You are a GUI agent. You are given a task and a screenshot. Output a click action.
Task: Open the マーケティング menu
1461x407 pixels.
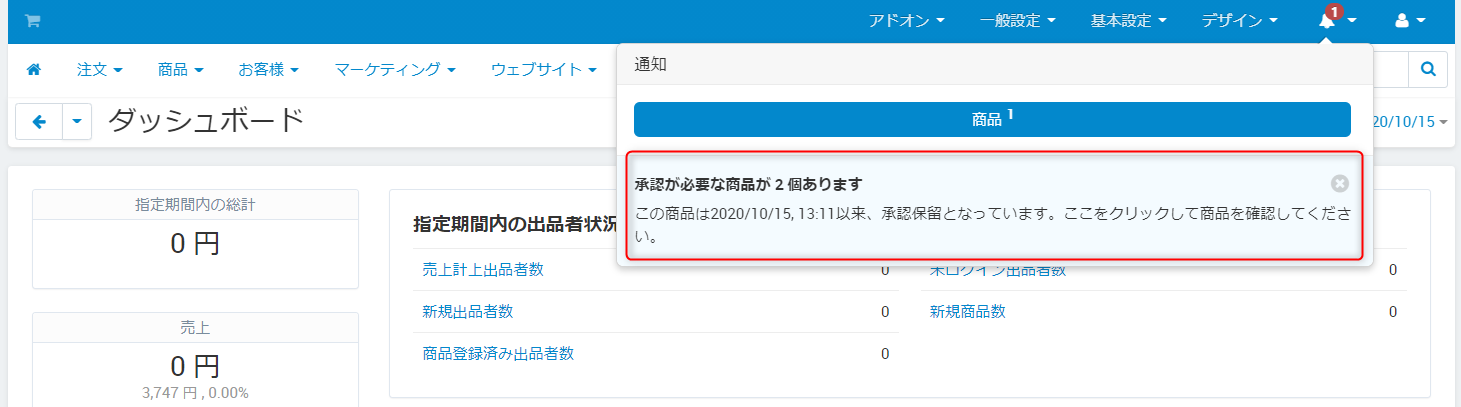[x=395, y=70]
